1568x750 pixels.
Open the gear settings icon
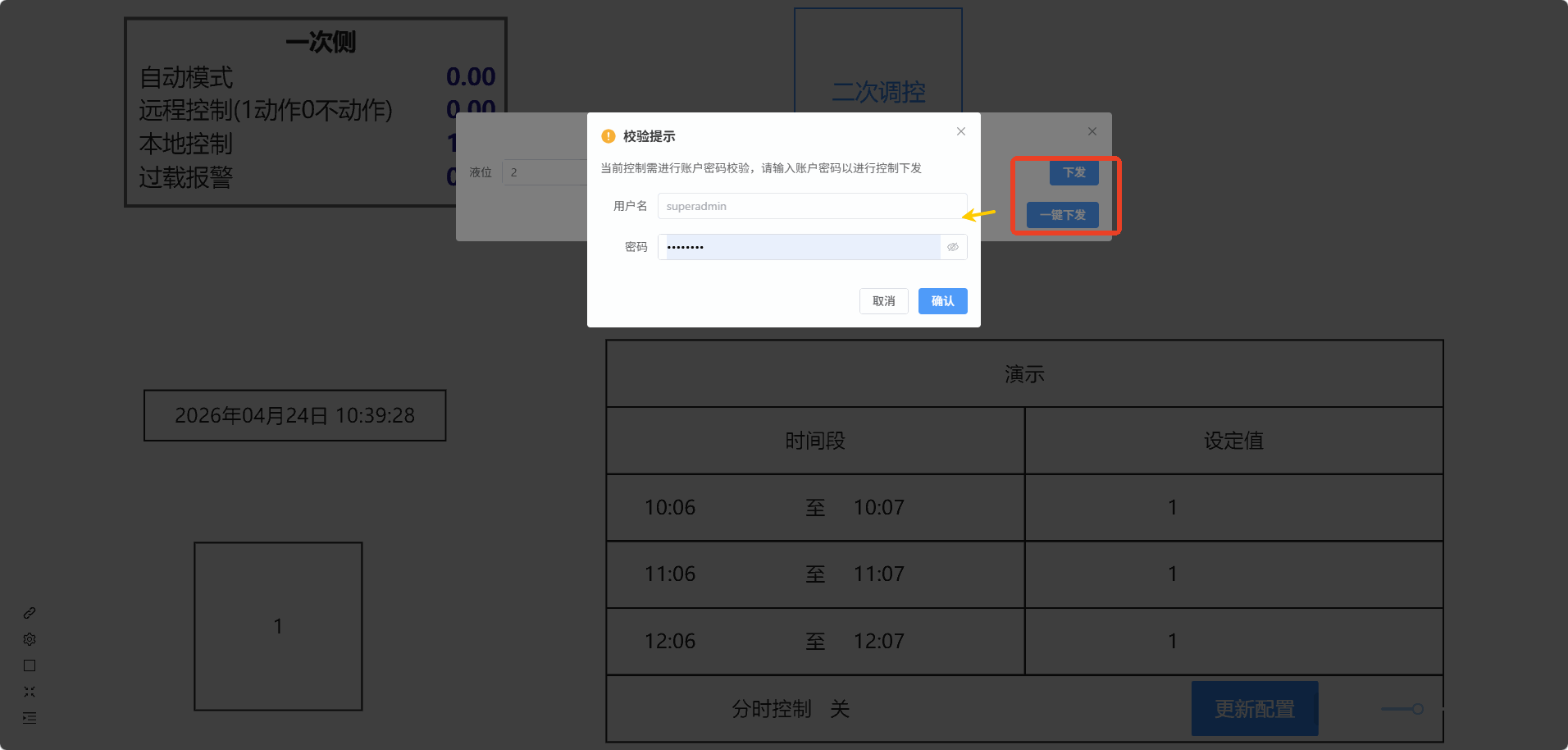pyautogui.click(x=30, y=639)
